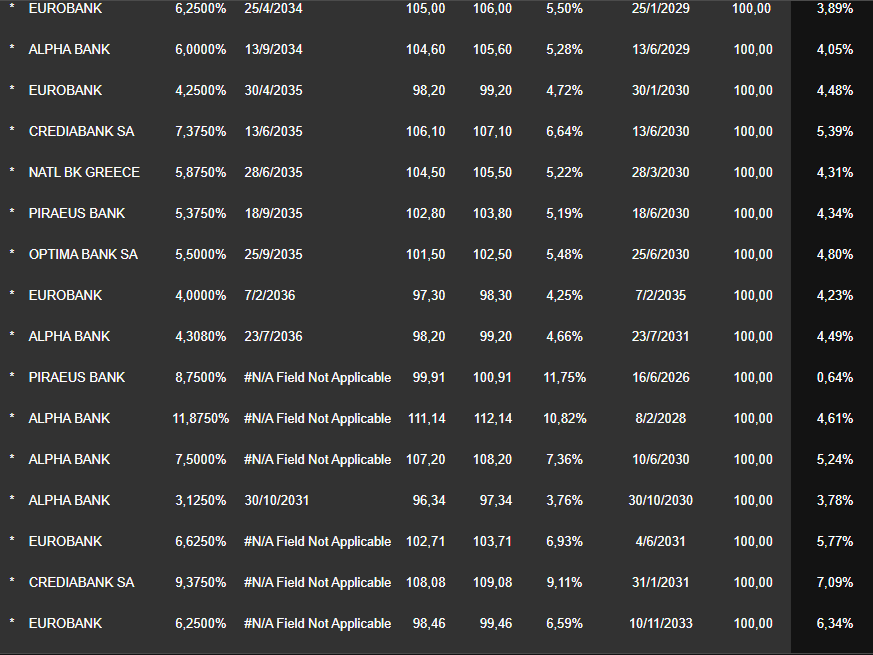Viewport: 873px width, 655px height.
Task: Select CREDIABANK SA name in 7,3750% row
Action: click(81, 131)
